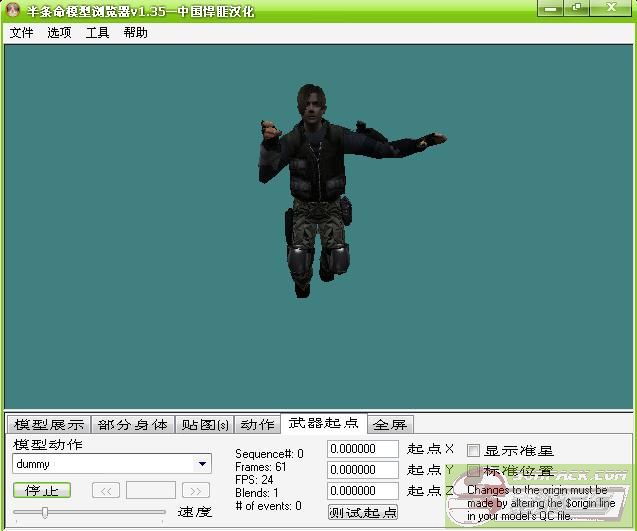
Task: Open the 帮助 menu
Action: point(135,33)
